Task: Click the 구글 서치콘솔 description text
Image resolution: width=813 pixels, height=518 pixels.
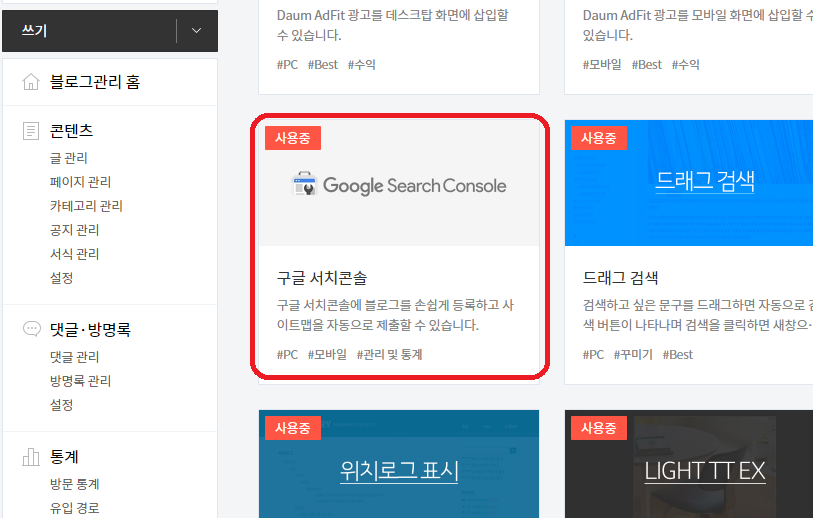Action: click(395, 315)
